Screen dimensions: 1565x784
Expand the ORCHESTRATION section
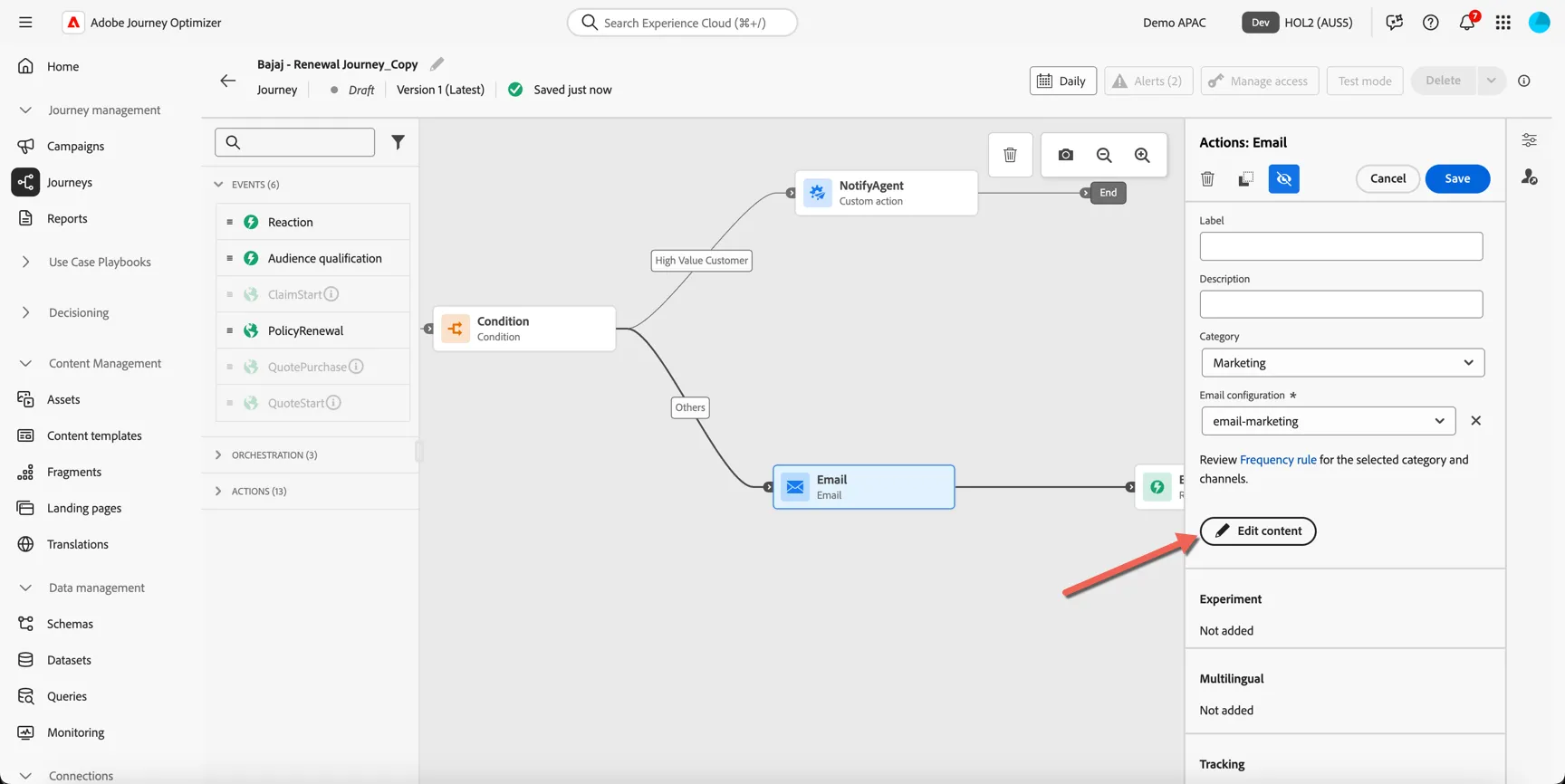coord(218,455)
